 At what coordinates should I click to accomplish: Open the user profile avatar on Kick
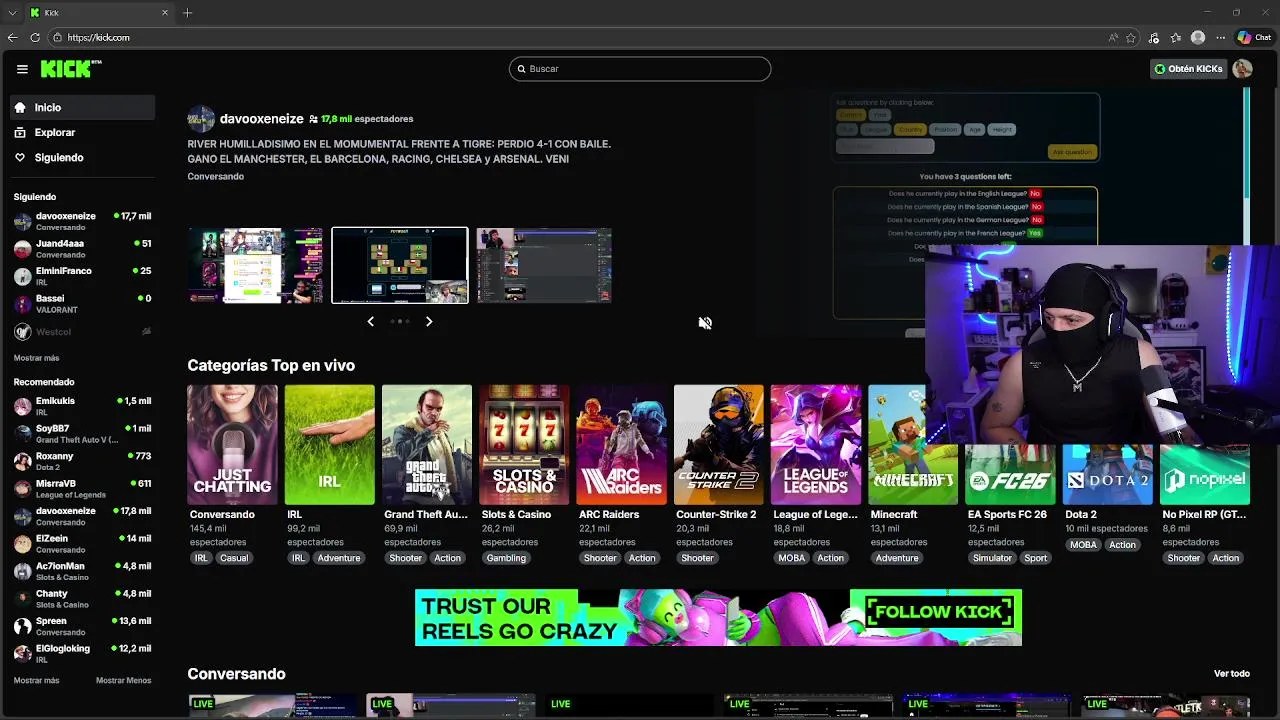point(1242,69)
